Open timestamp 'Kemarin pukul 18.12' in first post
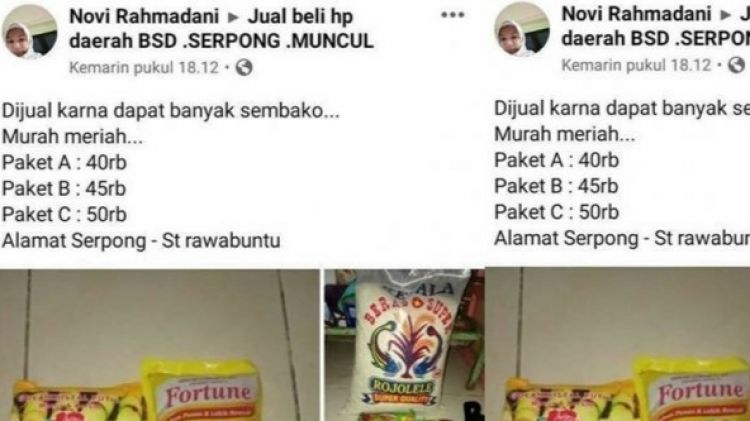Image resolution: width=750 pixels, height=421 pixels. point(144,68)
